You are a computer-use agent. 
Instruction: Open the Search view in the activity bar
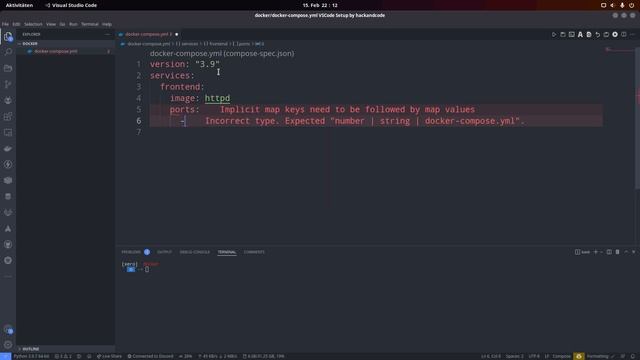(8, 52)
